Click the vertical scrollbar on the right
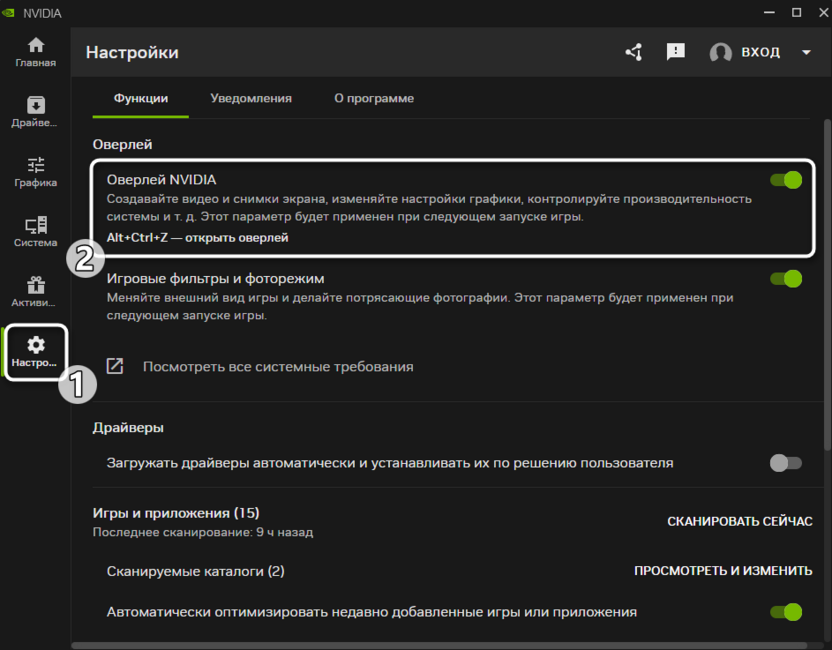The height and width of the screenshot is (650, 832). (x=827, y=287)
